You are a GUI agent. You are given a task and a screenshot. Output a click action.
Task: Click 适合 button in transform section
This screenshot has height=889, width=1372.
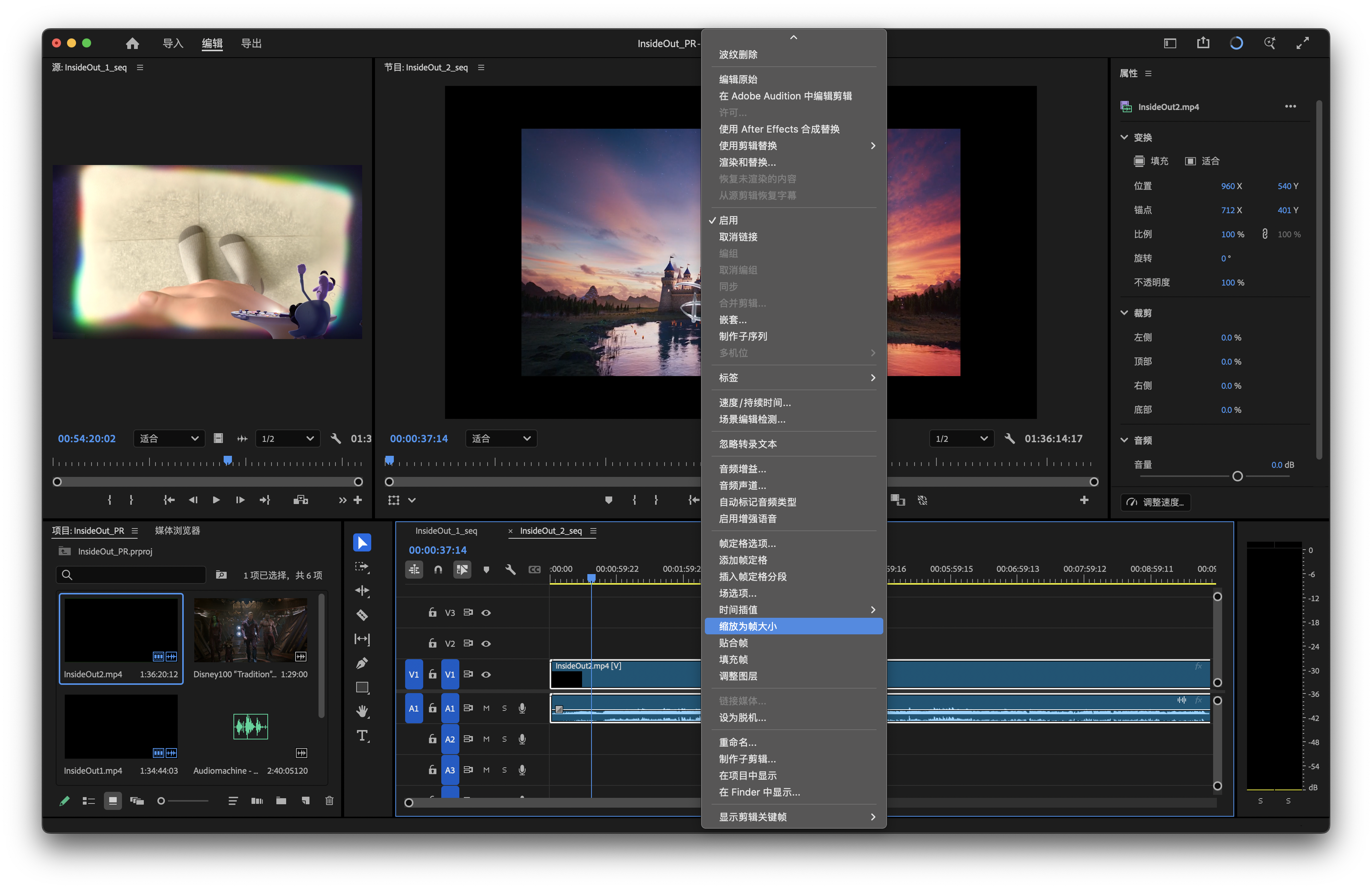point(1202,161)
